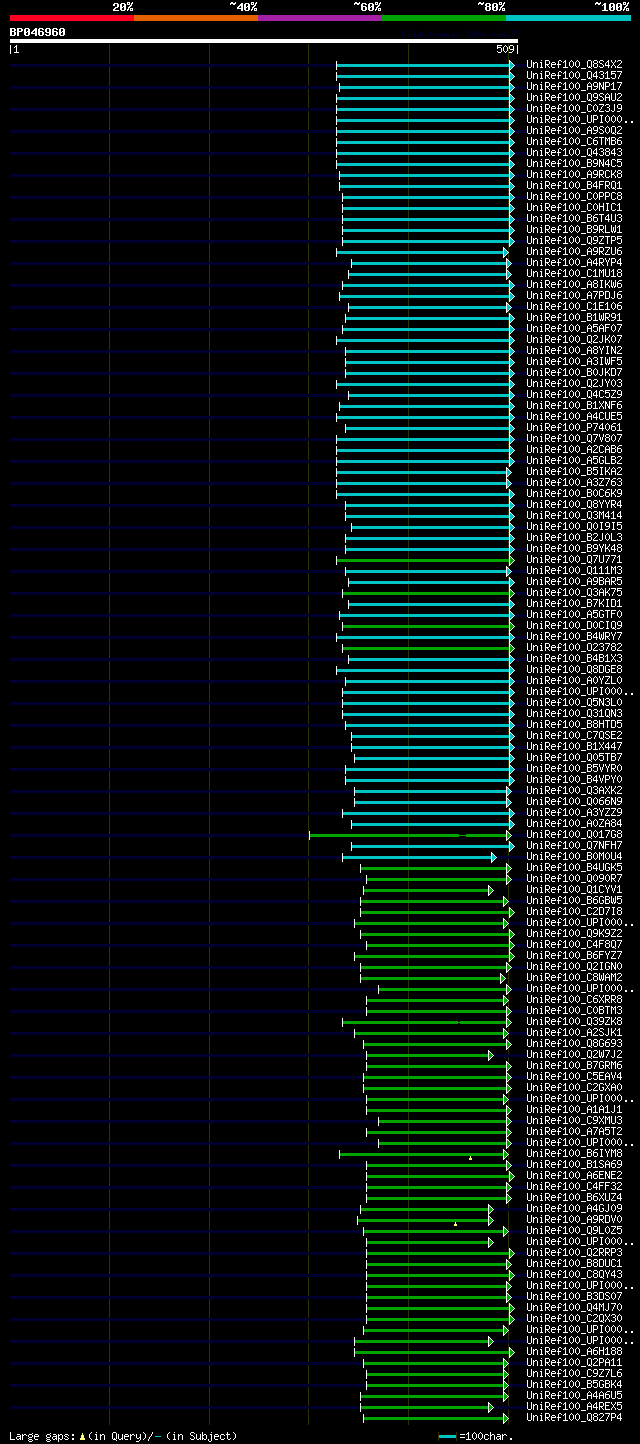This screenshot has height=1444, width=640.
Task: Click the white query sequence ruler bar
Action: (x=264, y=41)
